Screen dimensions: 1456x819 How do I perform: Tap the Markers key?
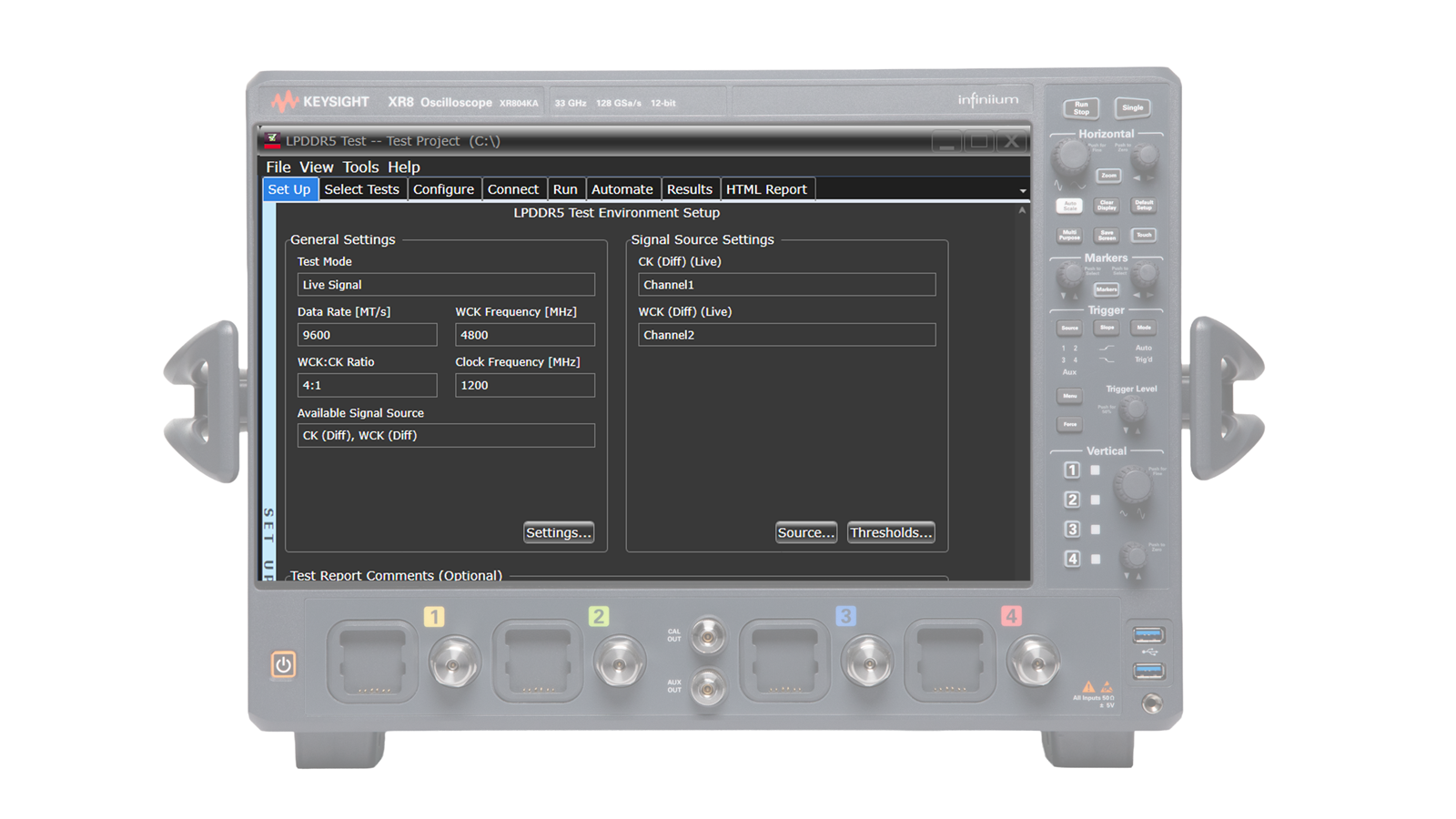coord(1107,289)
